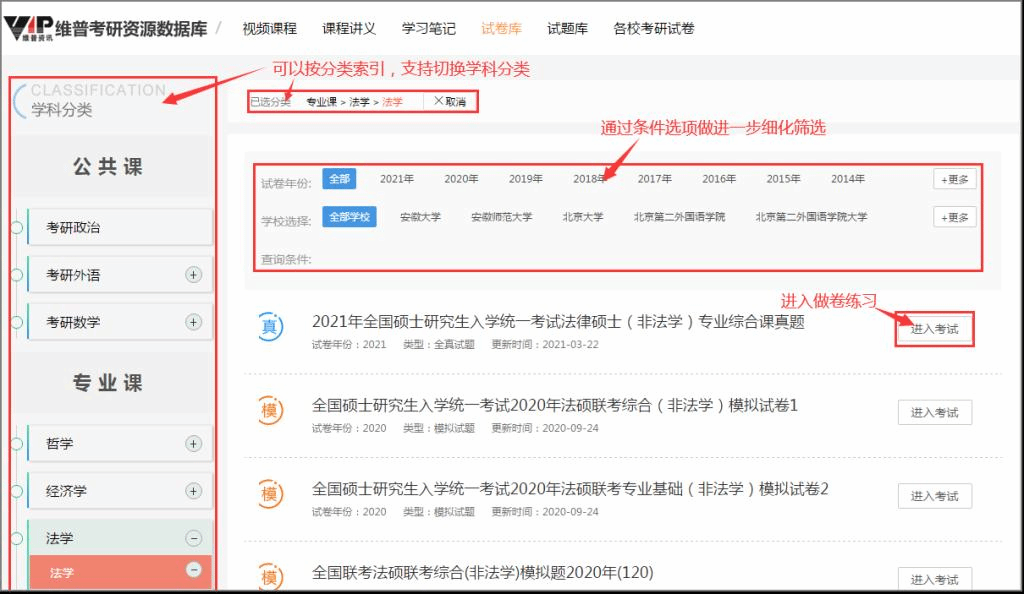
Task: Expand 经济学 subject with plus icon
Action: (x=194, y=491)
